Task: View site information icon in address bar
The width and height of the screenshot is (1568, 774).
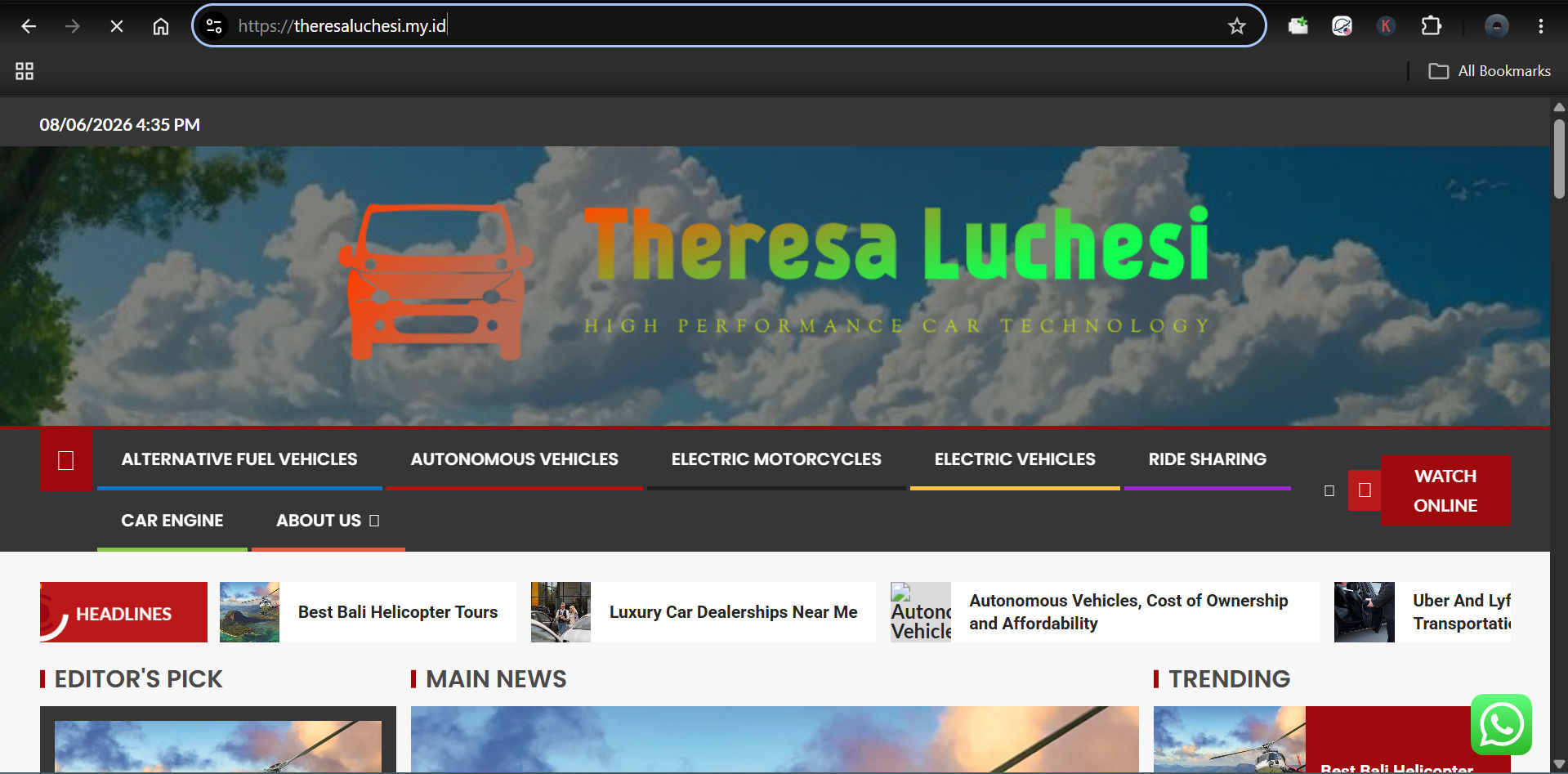Action: pos(214,26)
